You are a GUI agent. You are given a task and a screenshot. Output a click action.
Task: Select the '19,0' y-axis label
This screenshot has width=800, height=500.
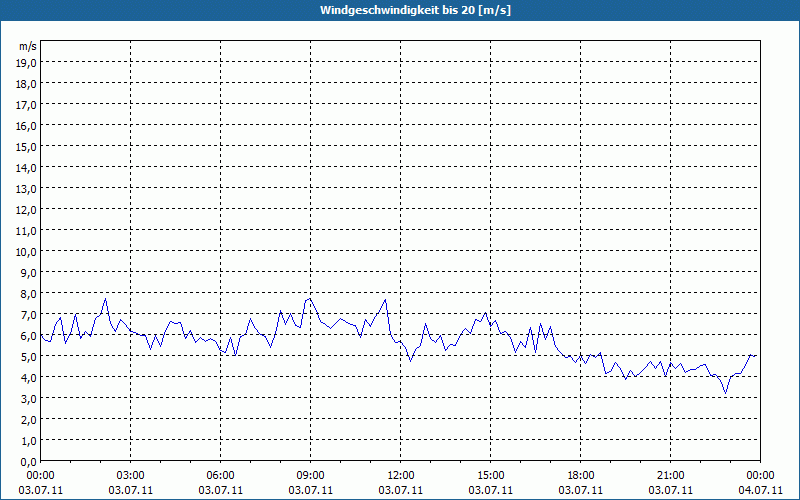(27, 63)
